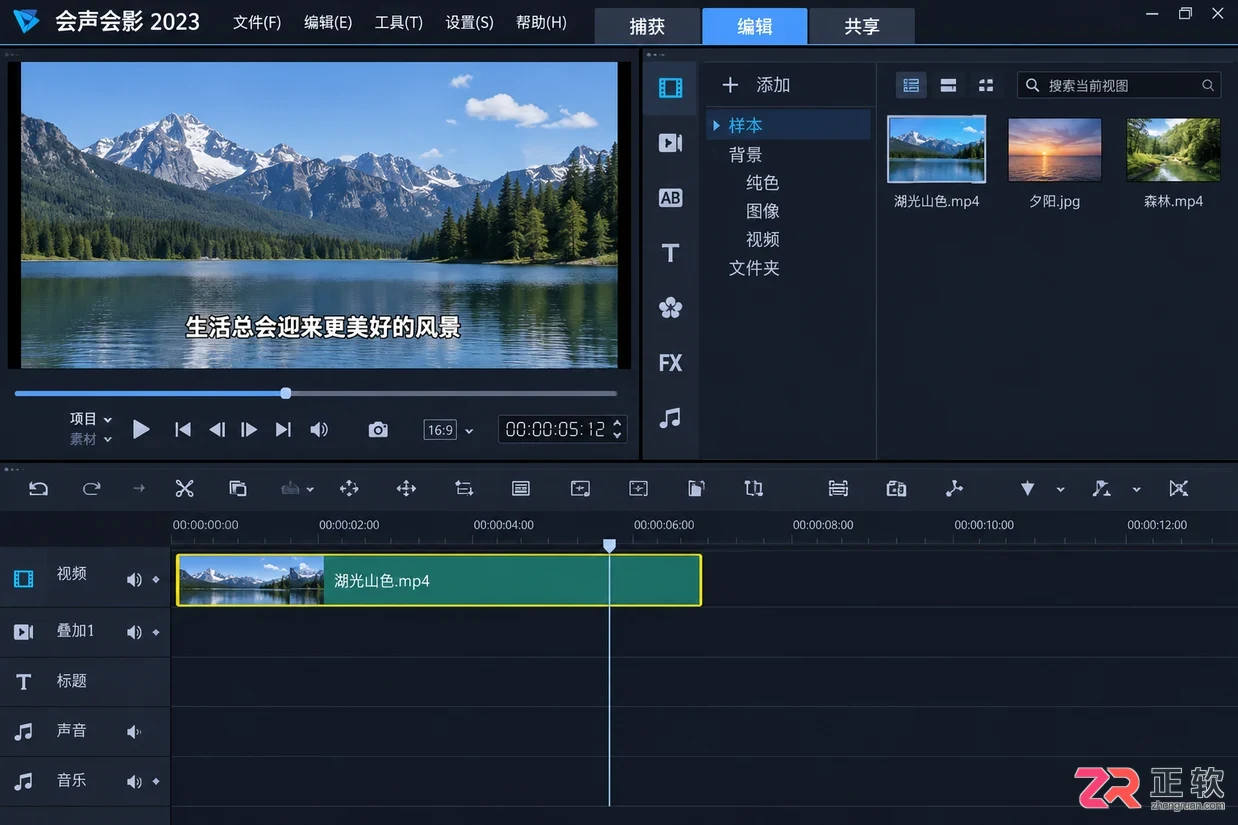This screenshot has height=825, width=1238.
Task: Step forward one frame in the preview
Action: coord(249,429)
